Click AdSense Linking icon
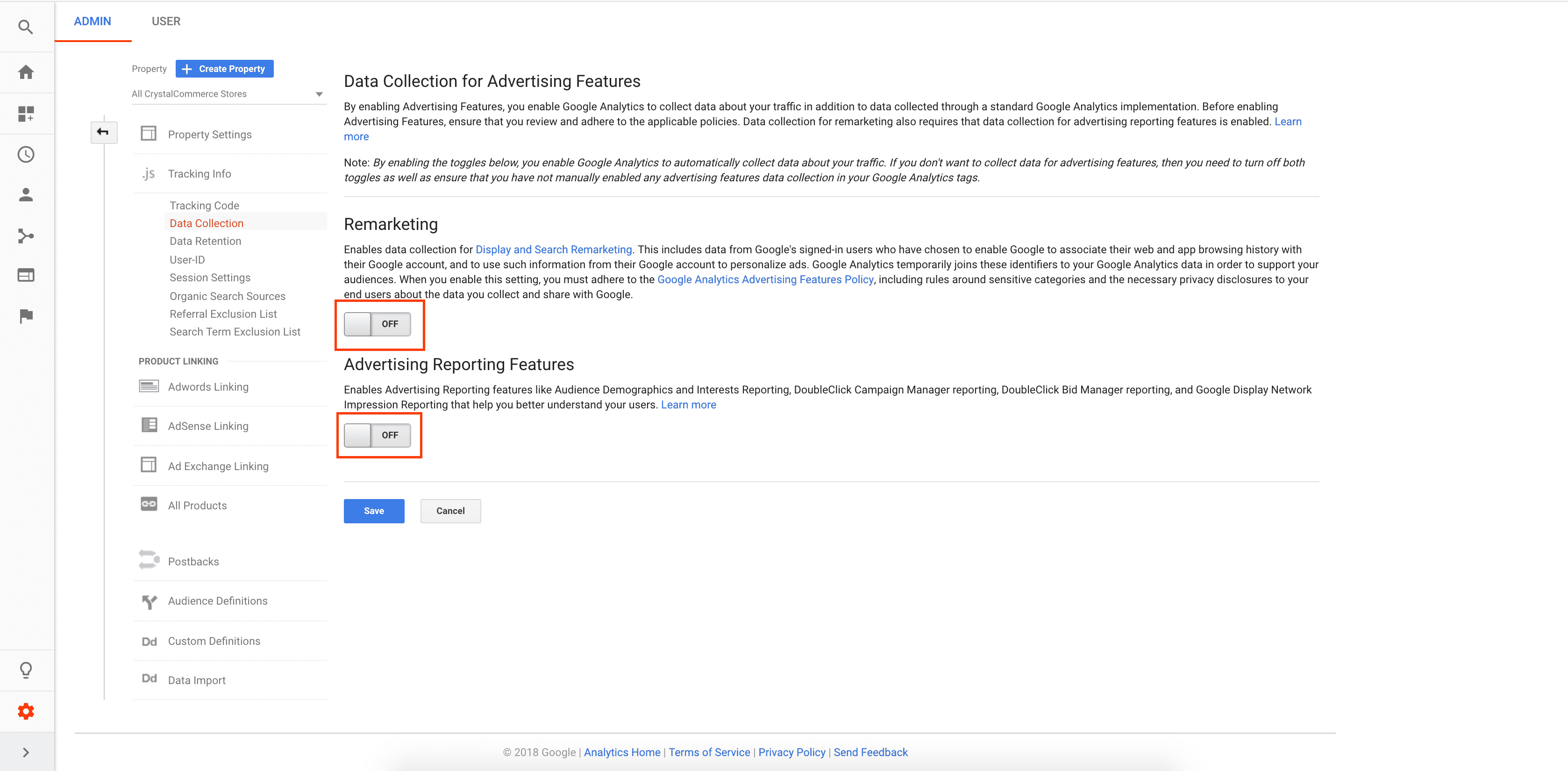Viewport: 1568px width, 771px height. [149, 425]
